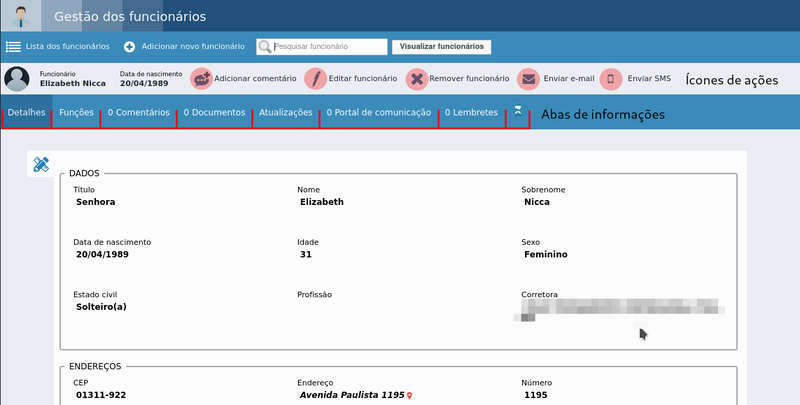The width and height of the screenshot is (800, 405).
Task: Click the Sexo value Feminino
Action: click(x=545, y=255)
